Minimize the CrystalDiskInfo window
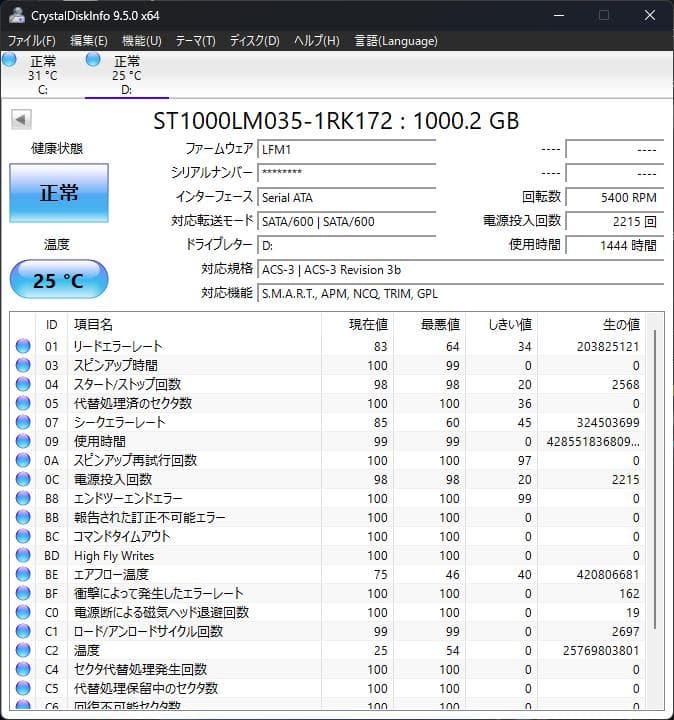The image size is (674, 720). click(559, 15)
